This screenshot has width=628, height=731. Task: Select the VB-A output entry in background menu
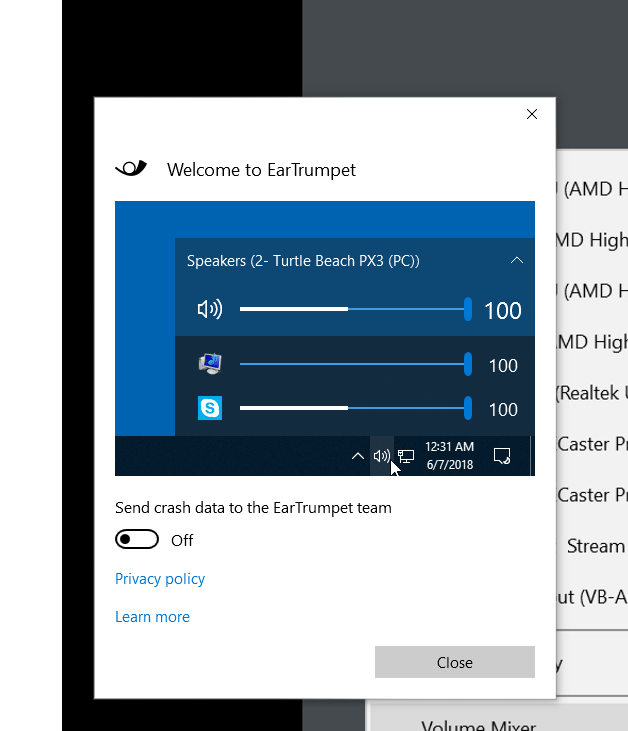[x=592, y=597]
